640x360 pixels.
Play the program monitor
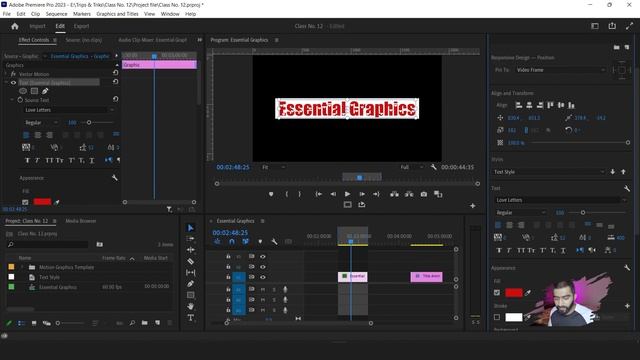[347, 194]
